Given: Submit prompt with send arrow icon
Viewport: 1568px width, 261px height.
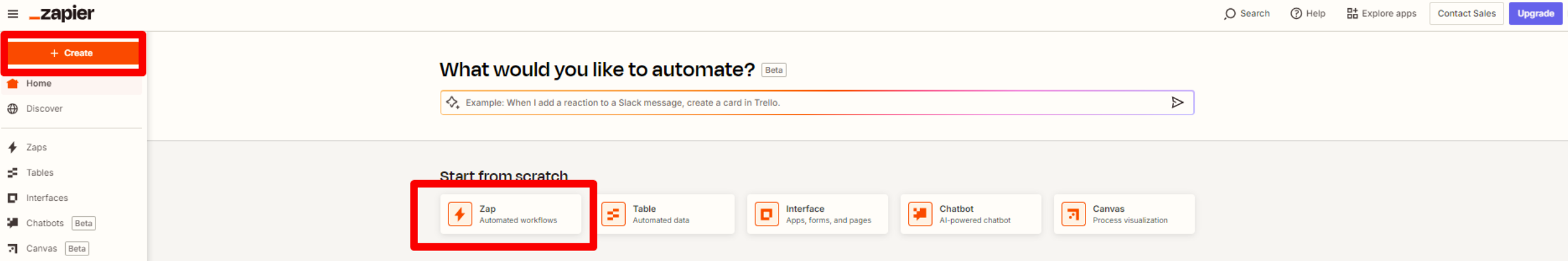Looking at the screenshot, I should tap(1177, 102).
